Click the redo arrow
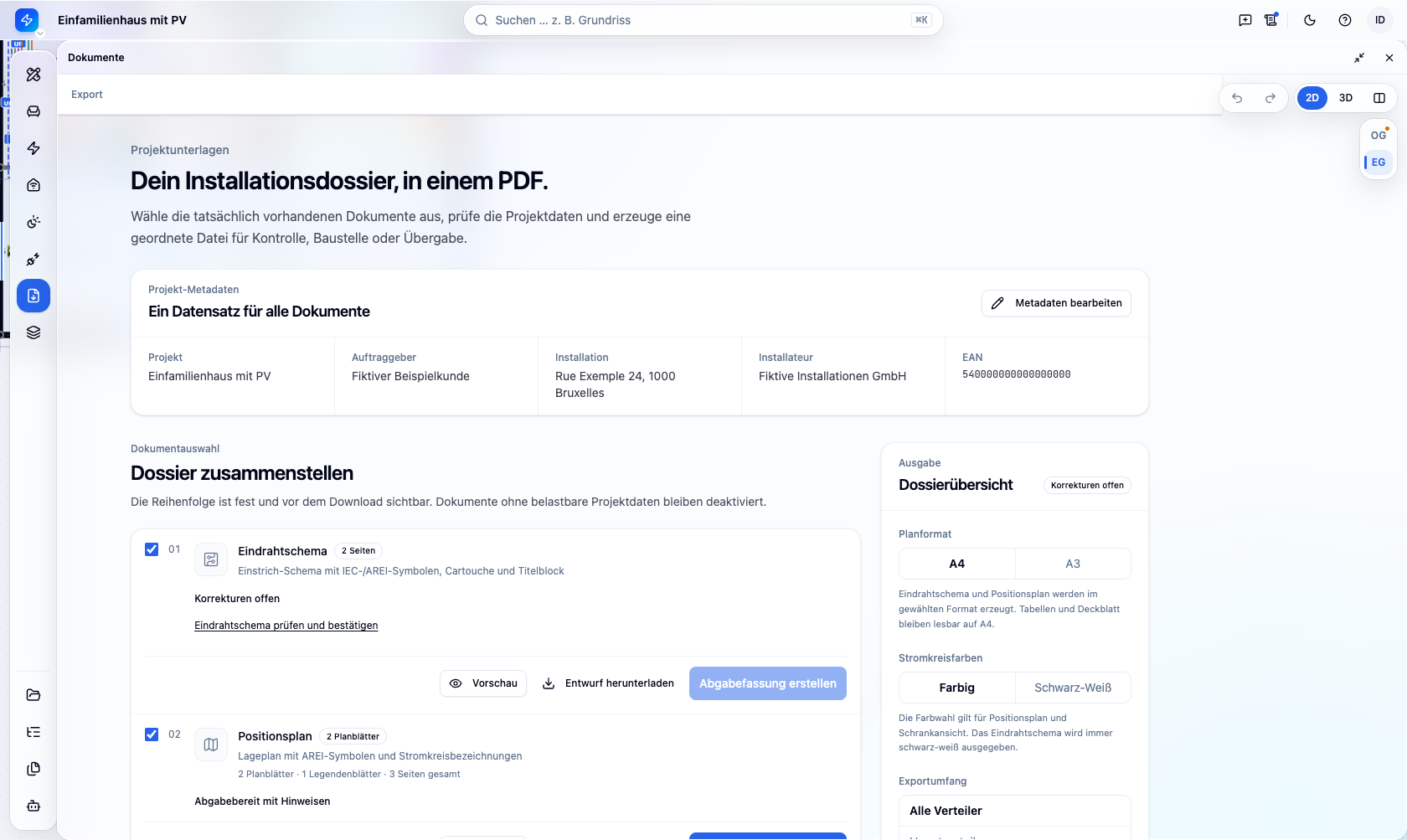 pyautogui.click(x=1270, y=98)
